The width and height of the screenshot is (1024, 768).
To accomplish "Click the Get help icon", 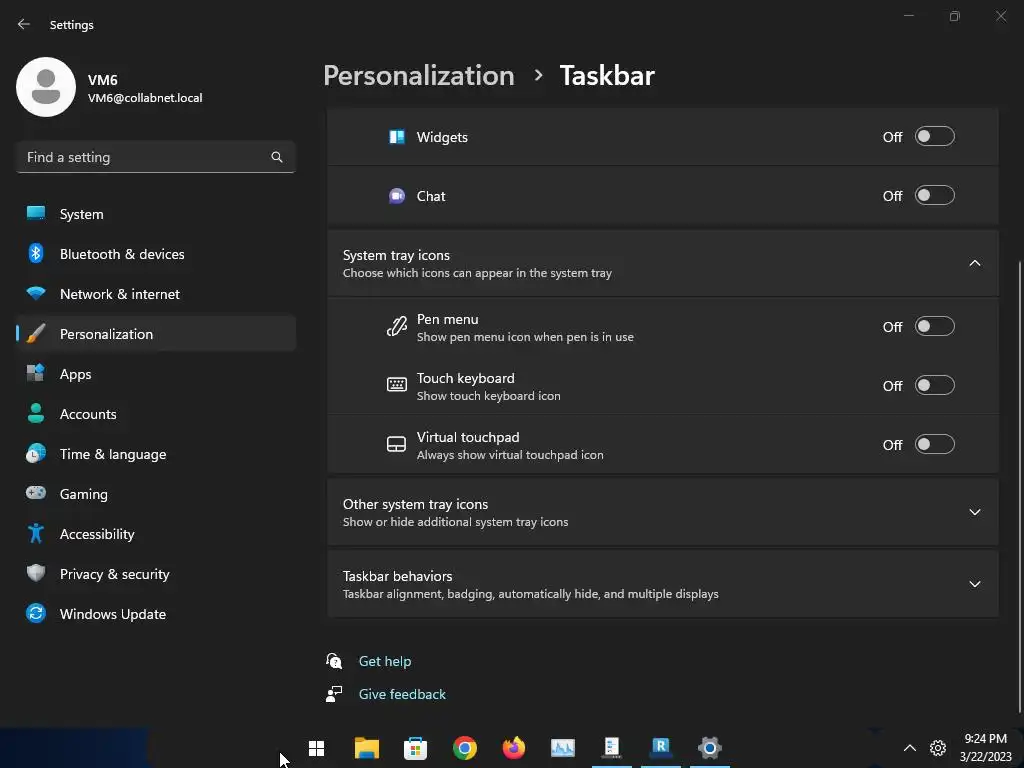I will tap(334, 661).
